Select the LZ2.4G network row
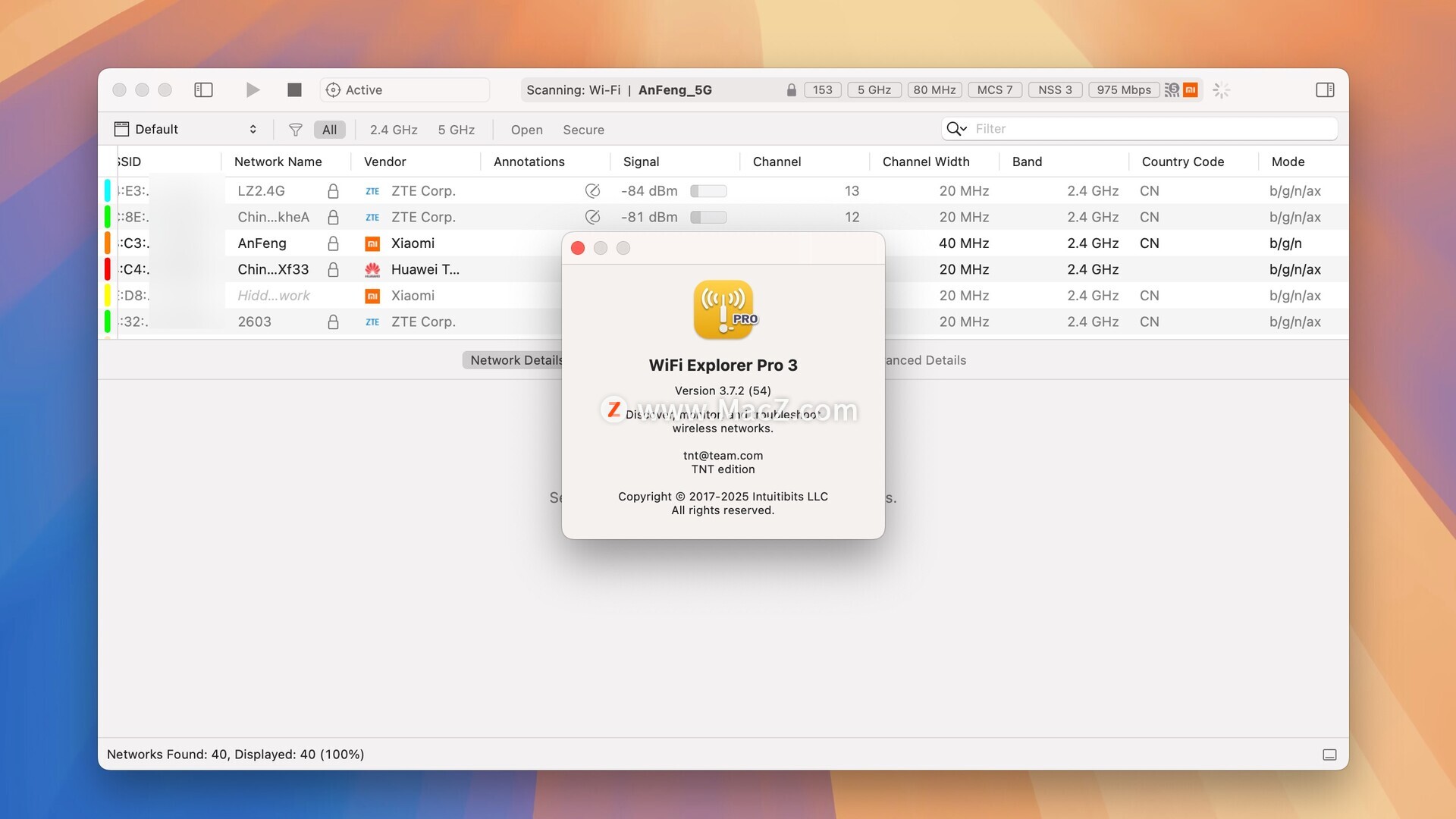The width and height of the screenshot is (1456, 819). [723, 191]
